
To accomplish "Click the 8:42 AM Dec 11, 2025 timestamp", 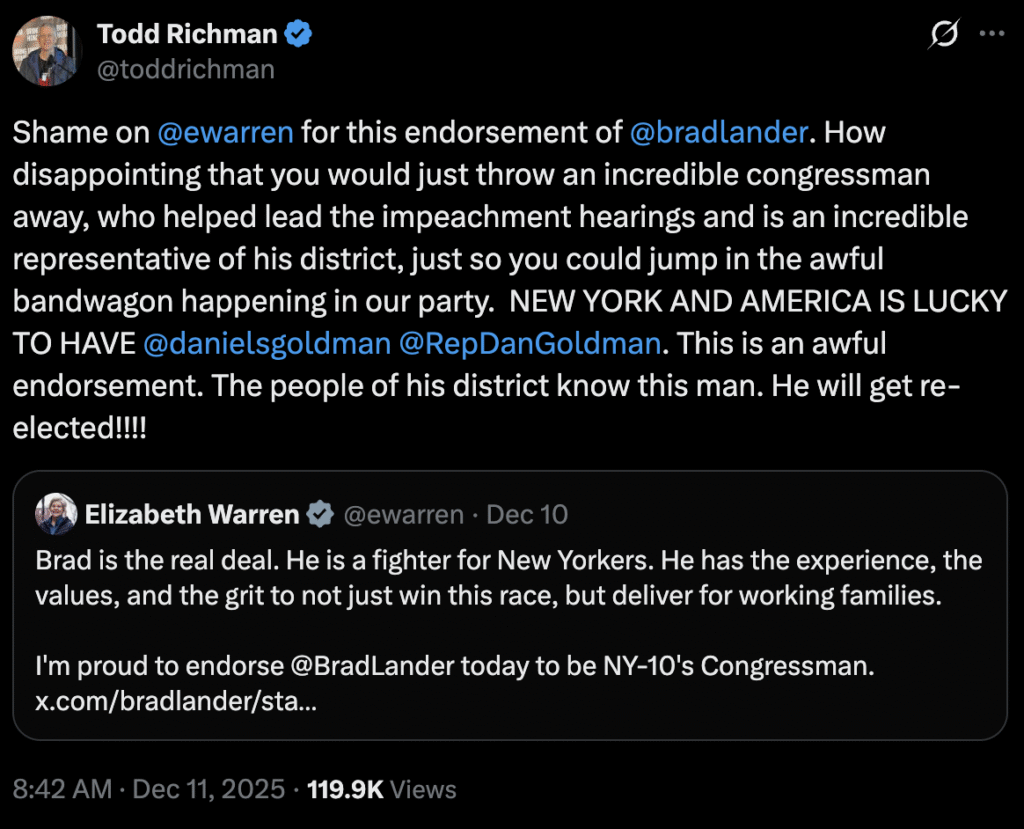I will click(148, 789).
